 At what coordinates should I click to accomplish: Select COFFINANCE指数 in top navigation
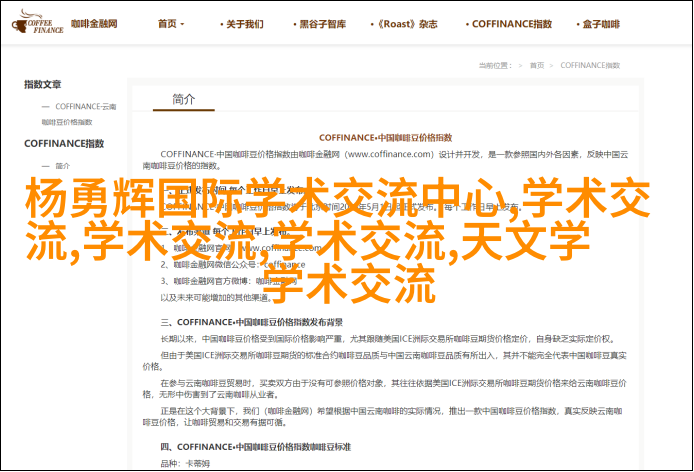tap(509, 24)
